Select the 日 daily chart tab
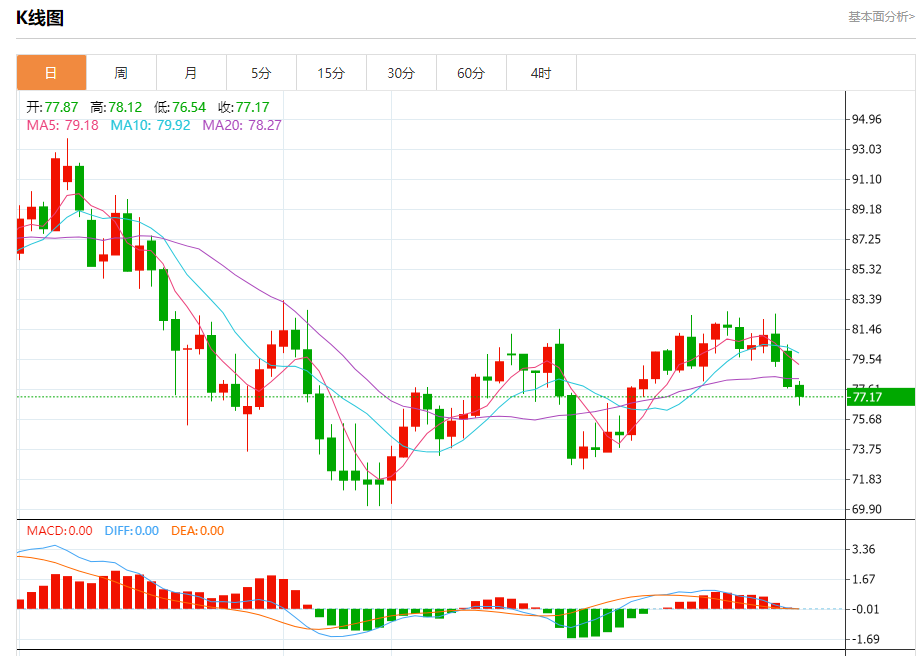The height and width of the screenshot is (656, 921). pos(52,73)
